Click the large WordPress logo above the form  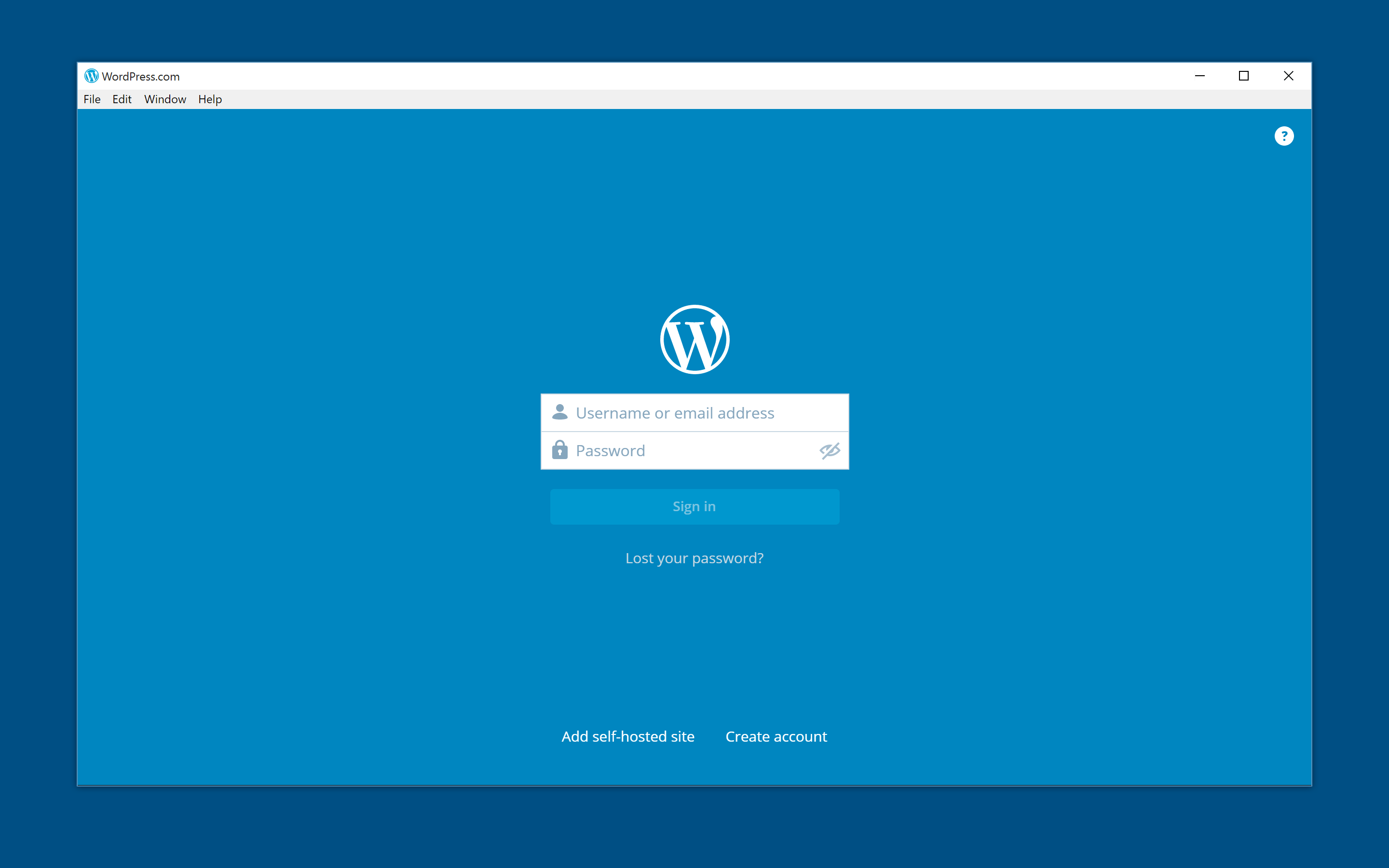pos(694,339)
